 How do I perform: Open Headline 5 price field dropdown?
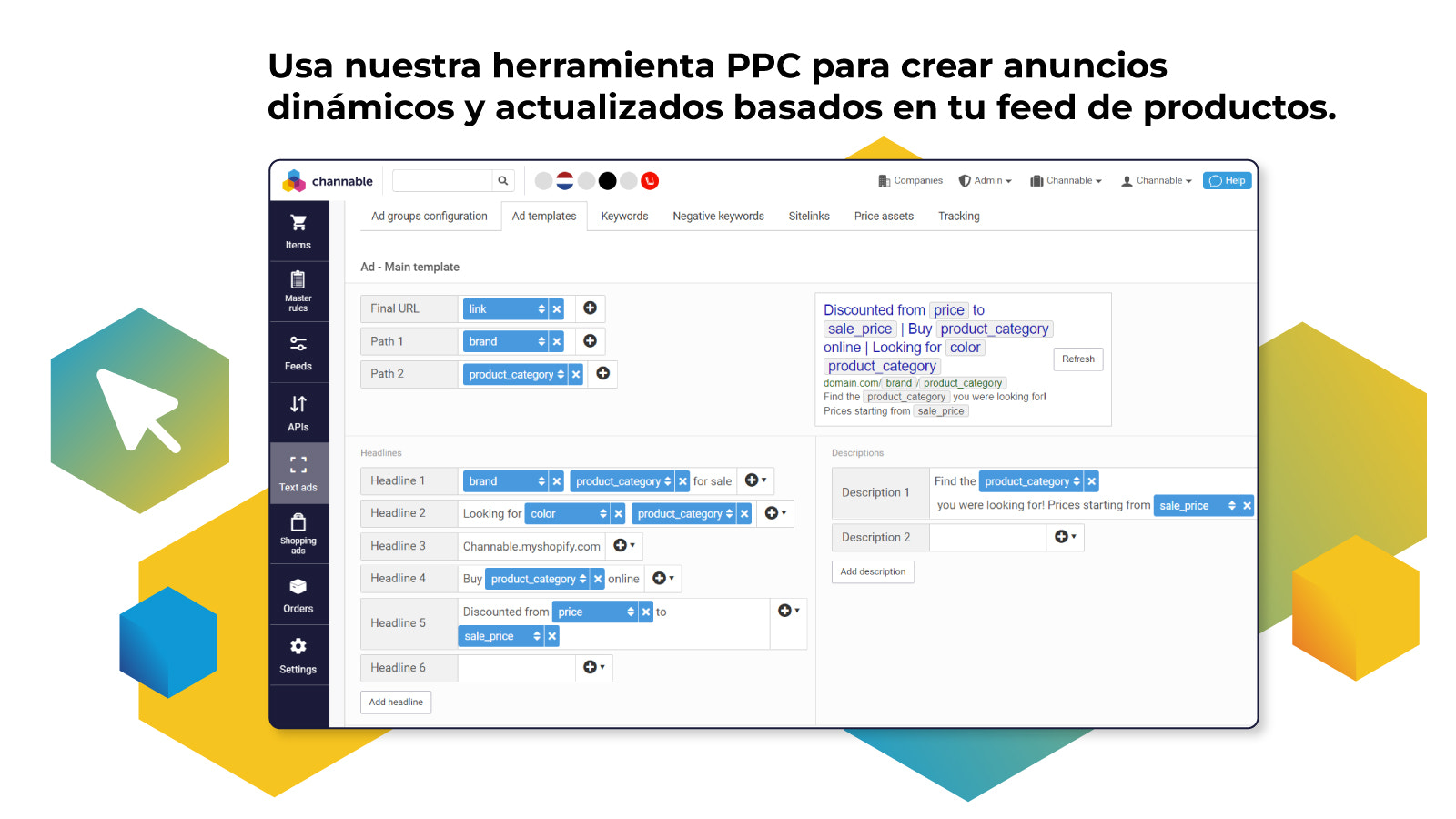595,612
